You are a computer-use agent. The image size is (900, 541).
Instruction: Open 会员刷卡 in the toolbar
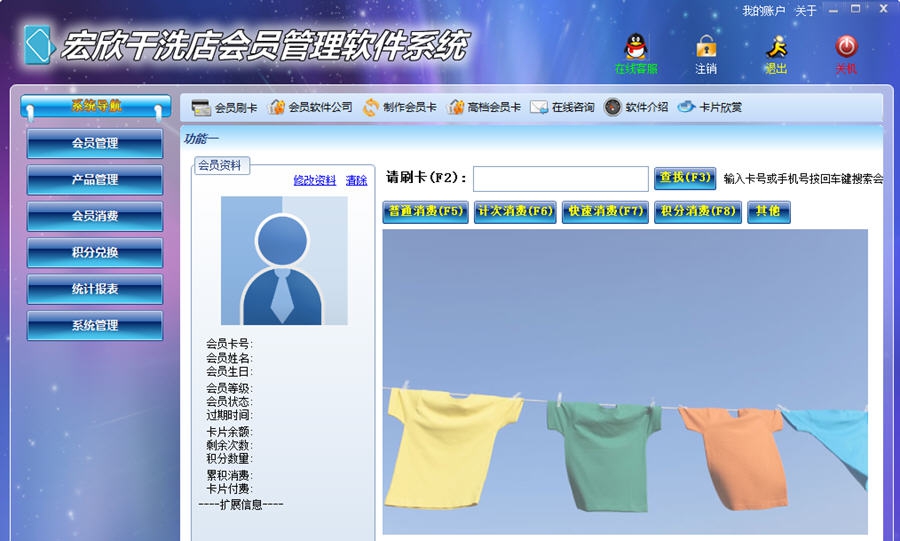(x=225, y=107)
